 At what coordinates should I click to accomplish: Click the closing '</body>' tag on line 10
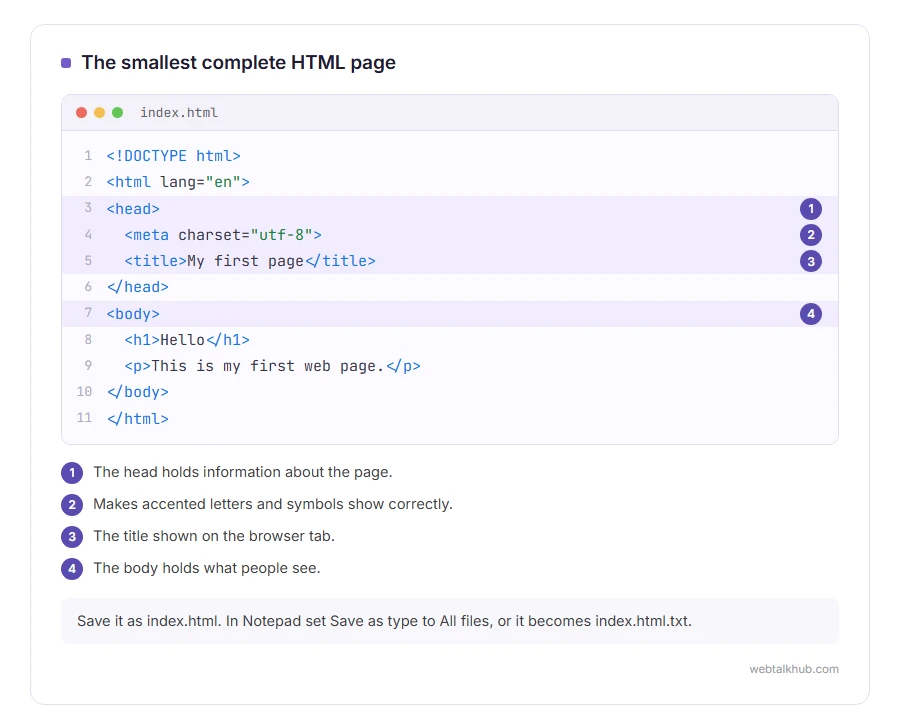pos(137,392)
